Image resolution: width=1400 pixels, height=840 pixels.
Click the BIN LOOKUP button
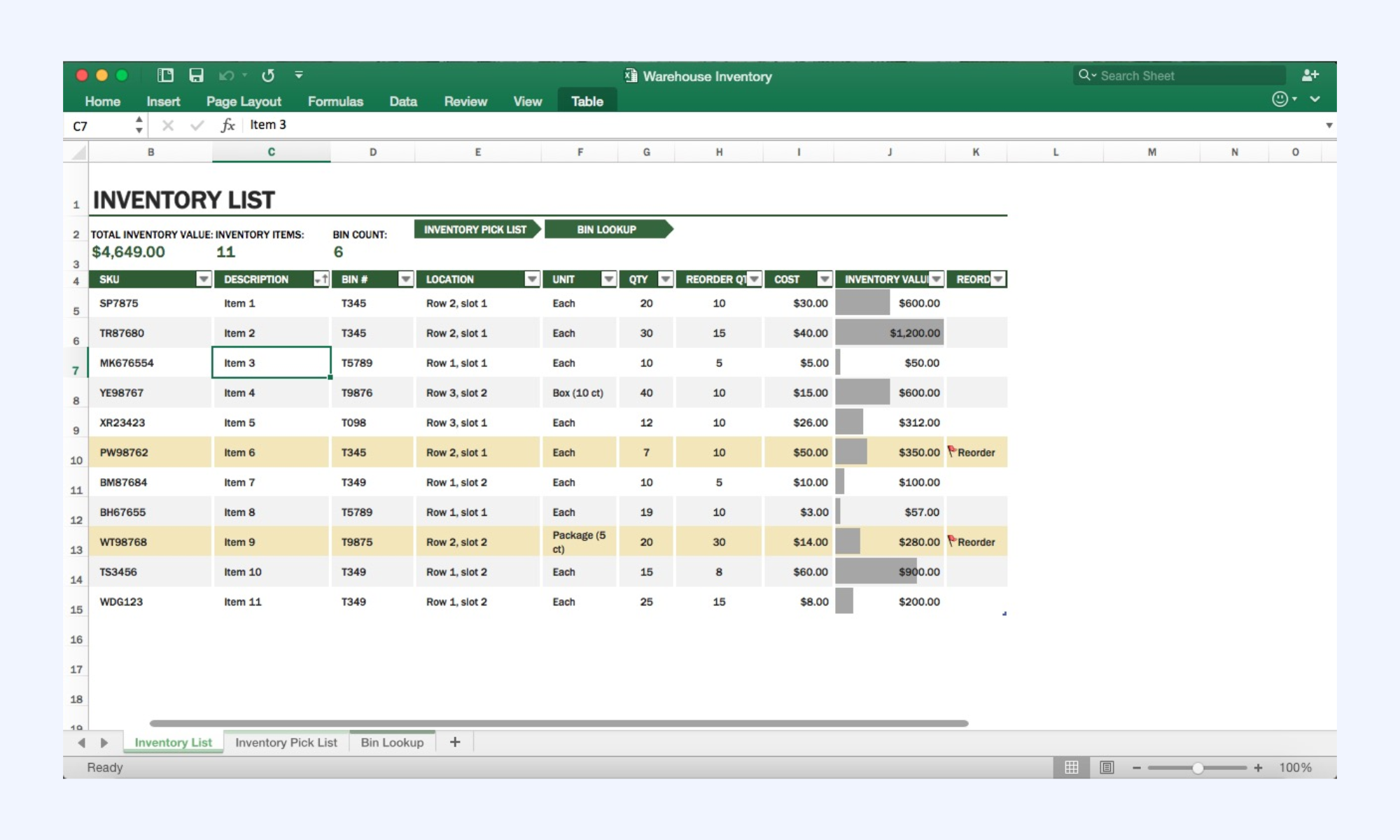pos(607,230)
